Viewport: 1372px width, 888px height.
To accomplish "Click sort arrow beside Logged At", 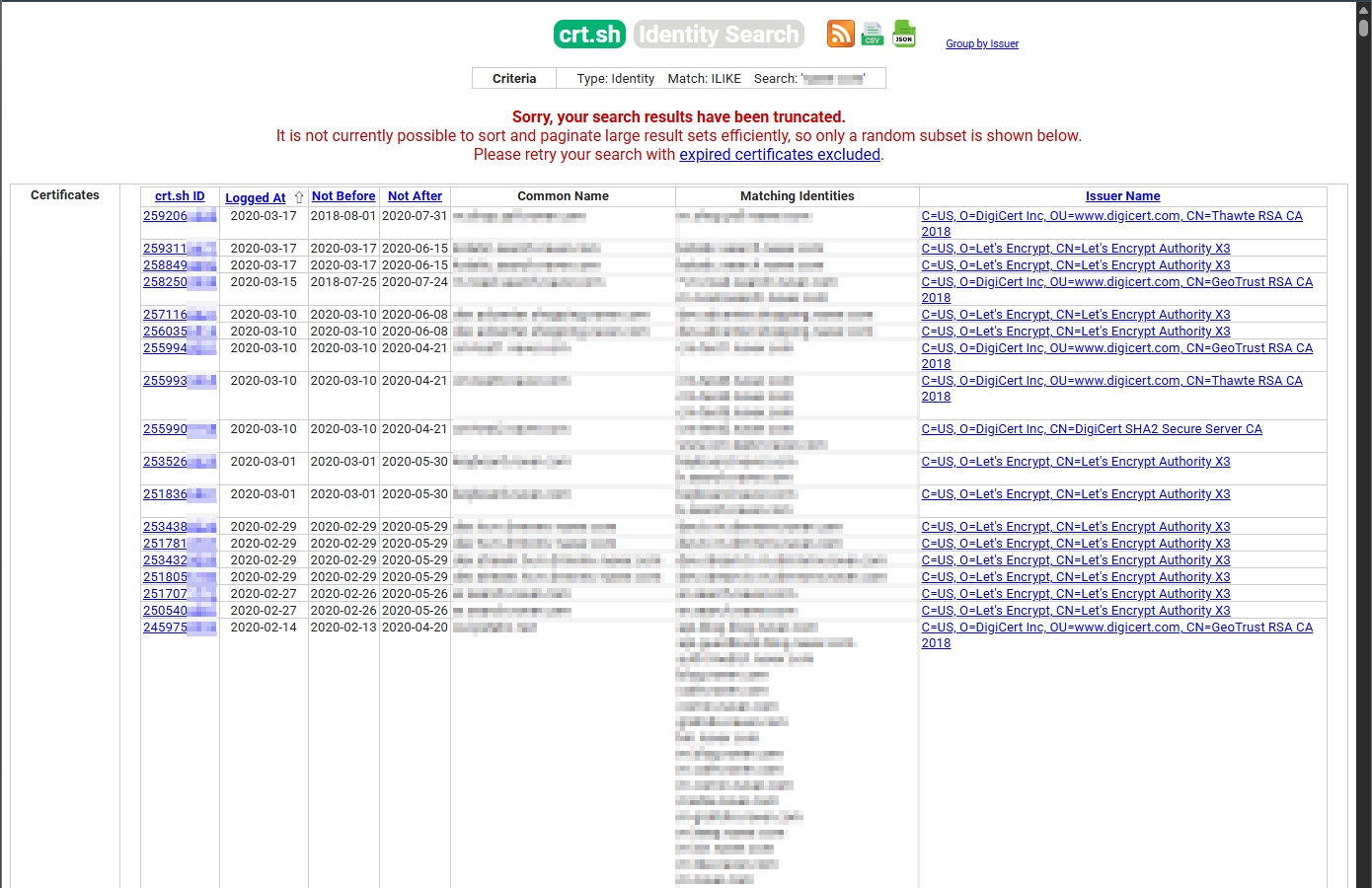I will click(299, 197).
